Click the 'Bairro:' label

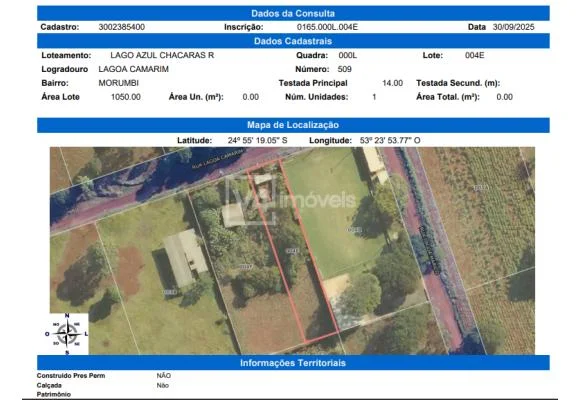[x=55, y=83]
